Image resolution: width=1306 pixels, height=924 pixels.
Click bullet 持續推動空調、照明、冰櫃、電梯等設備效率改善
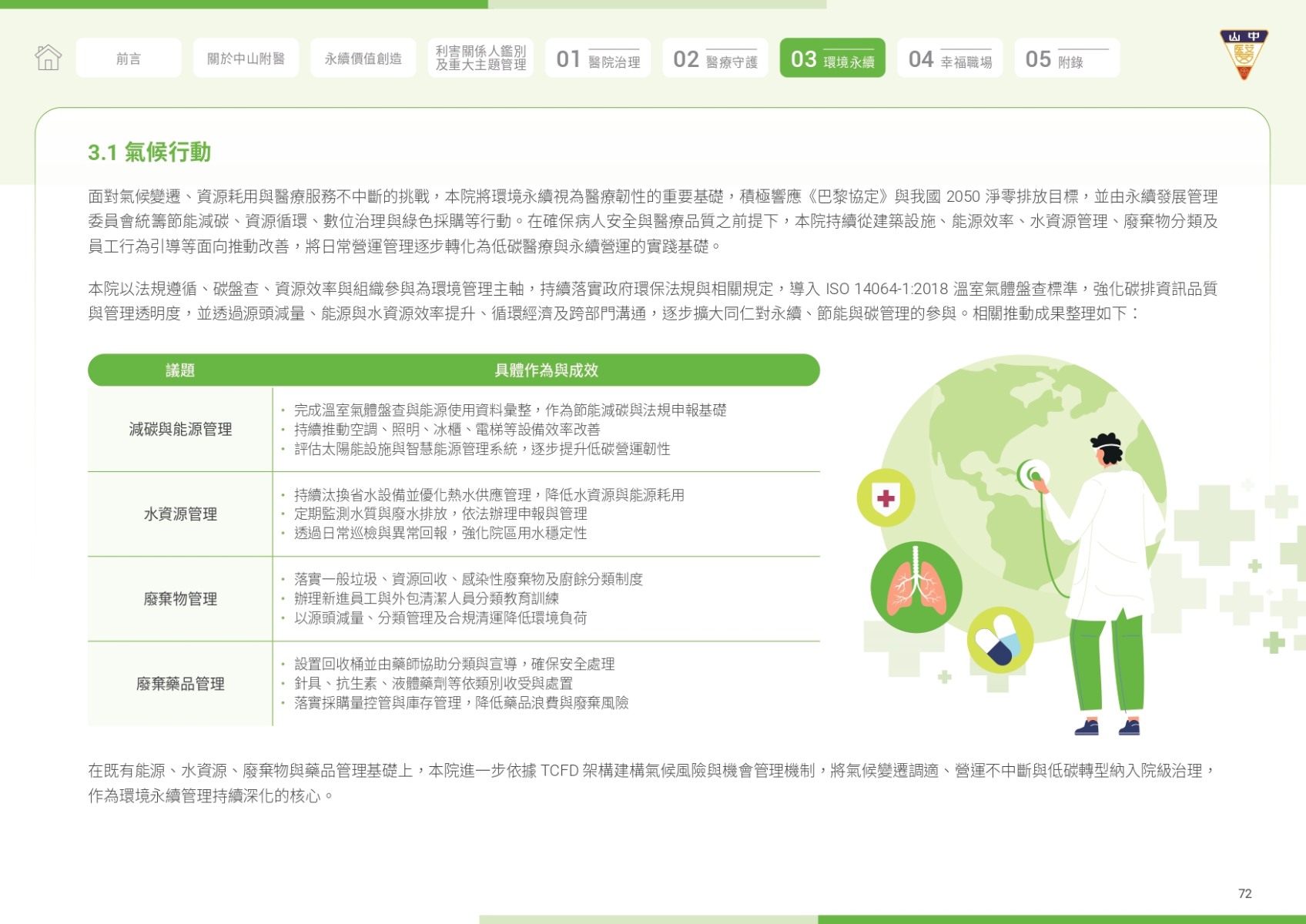click(447, 430)
